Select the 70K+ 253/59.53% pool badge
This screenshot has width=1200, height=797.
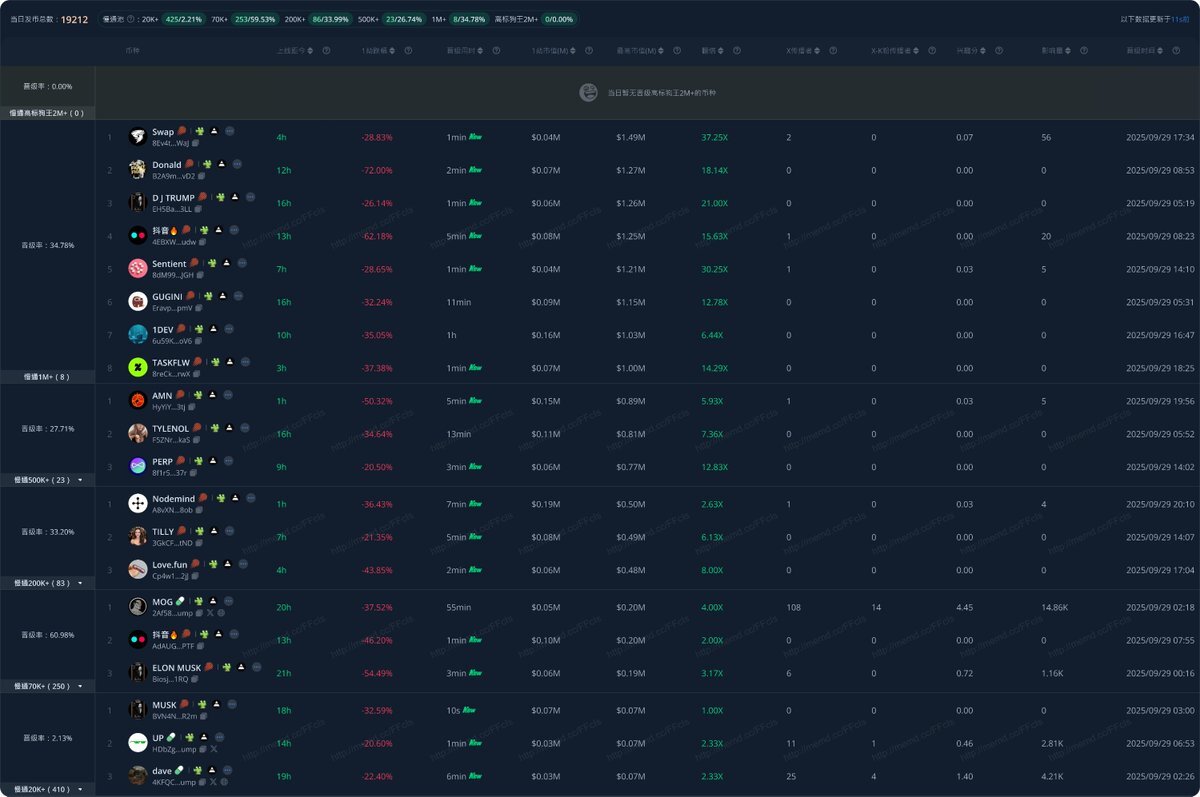pyautogui.click(x=255, y=19)
